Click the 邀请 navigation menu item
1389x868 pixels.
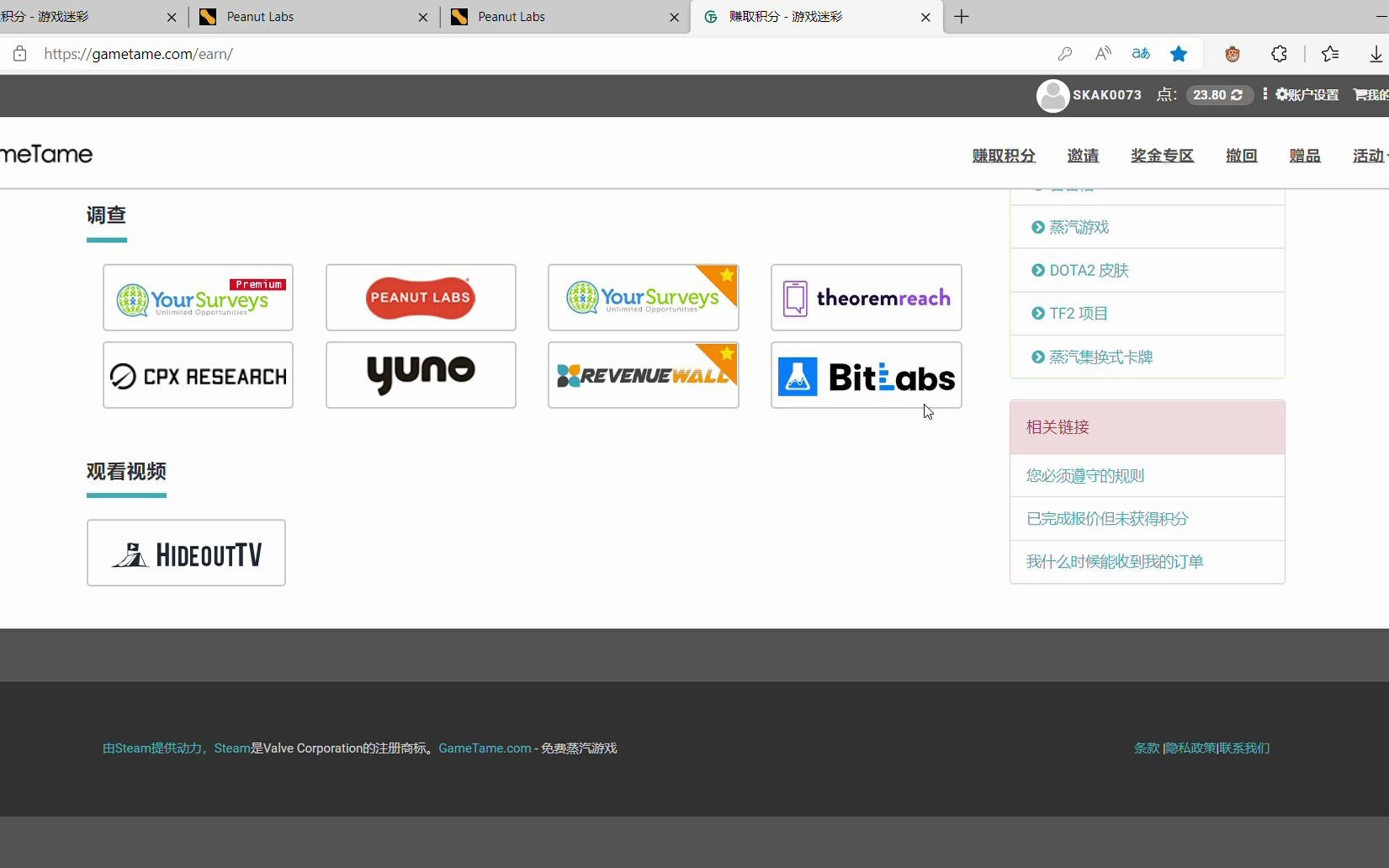[1083, 156]
